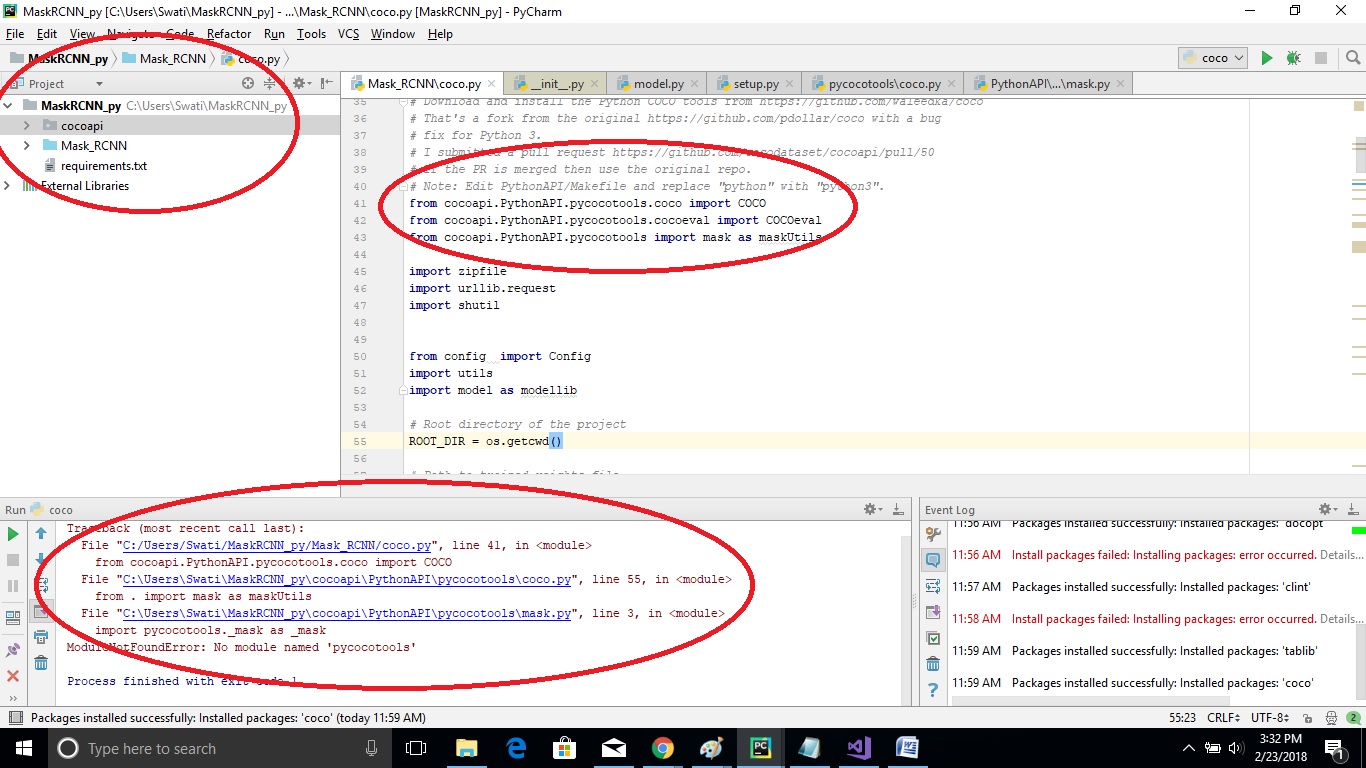Open Chrome from the taskbar
1366x768 pixels.
tap(665, 748)
